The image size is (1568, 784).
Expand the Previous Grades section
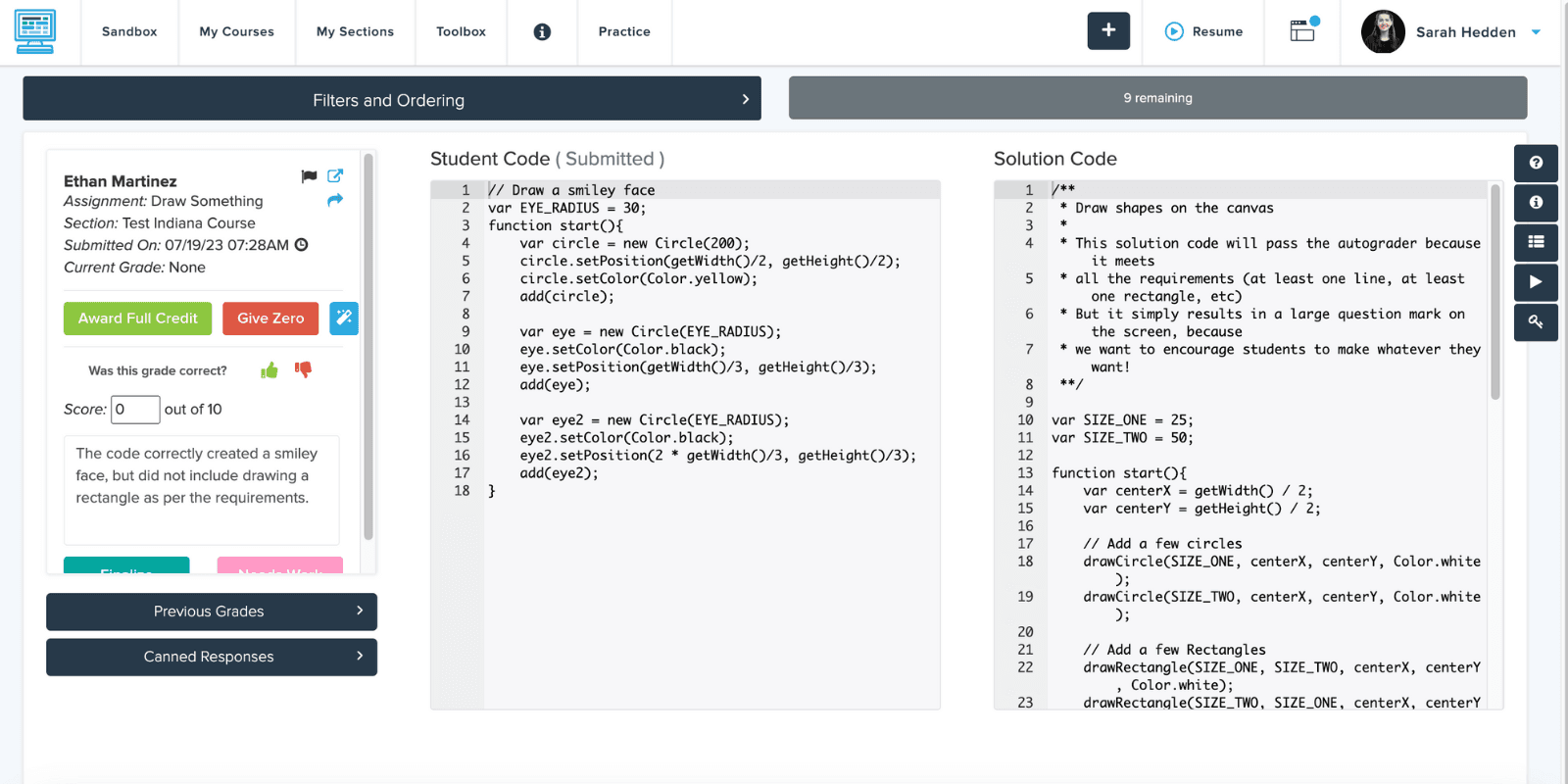(x=212, y=612)
